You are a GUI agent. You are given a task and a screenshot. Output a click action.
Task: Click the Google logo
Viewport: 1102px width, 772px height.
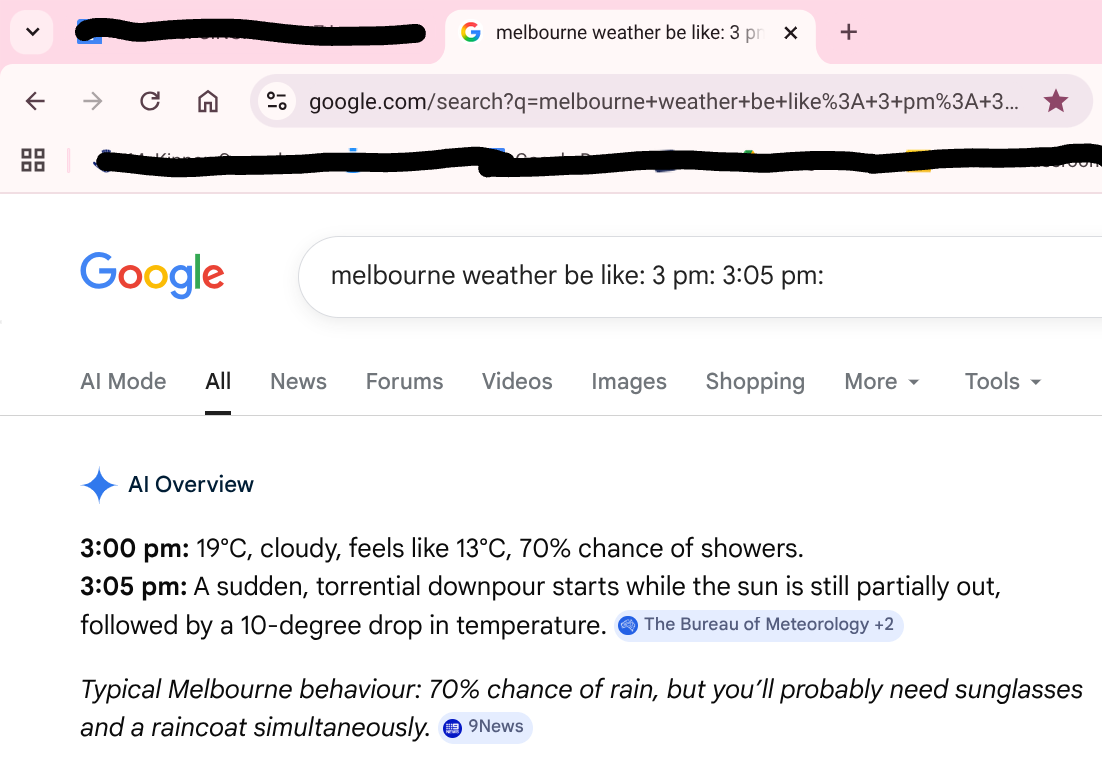tap(152, 275)
